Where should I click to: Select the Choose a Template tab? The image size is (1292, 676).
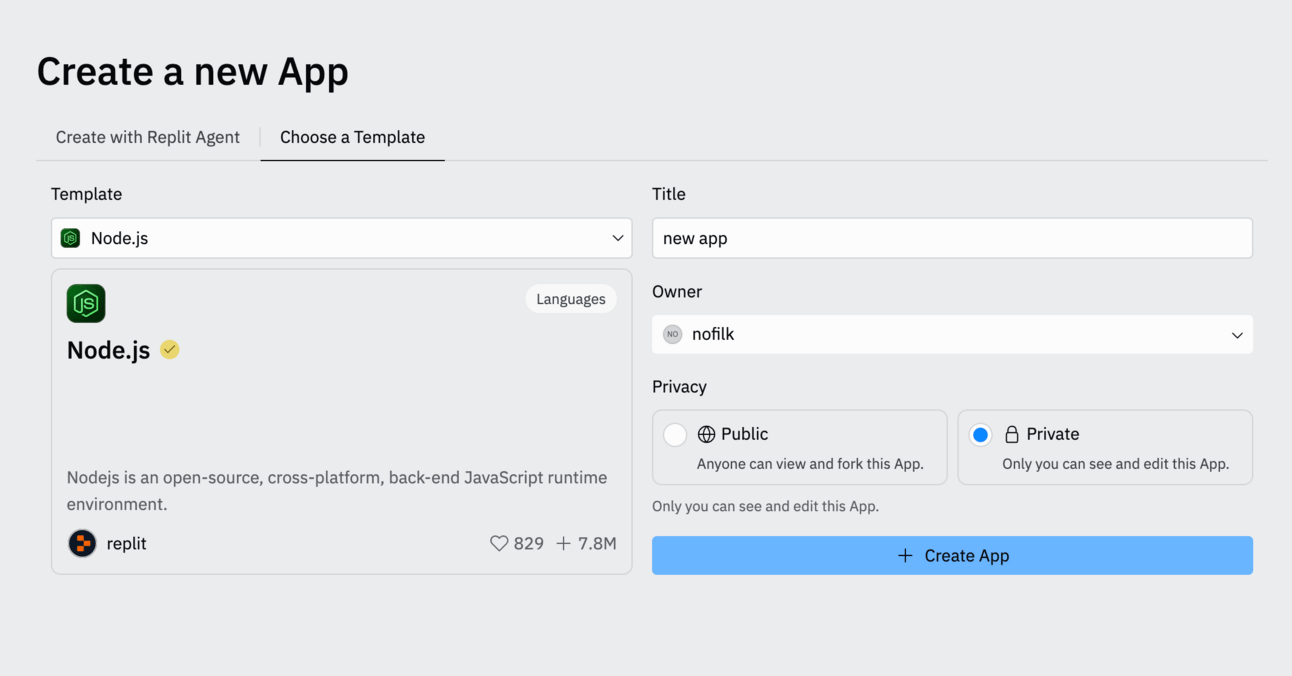pyautogui.click(x=352, y=137)
